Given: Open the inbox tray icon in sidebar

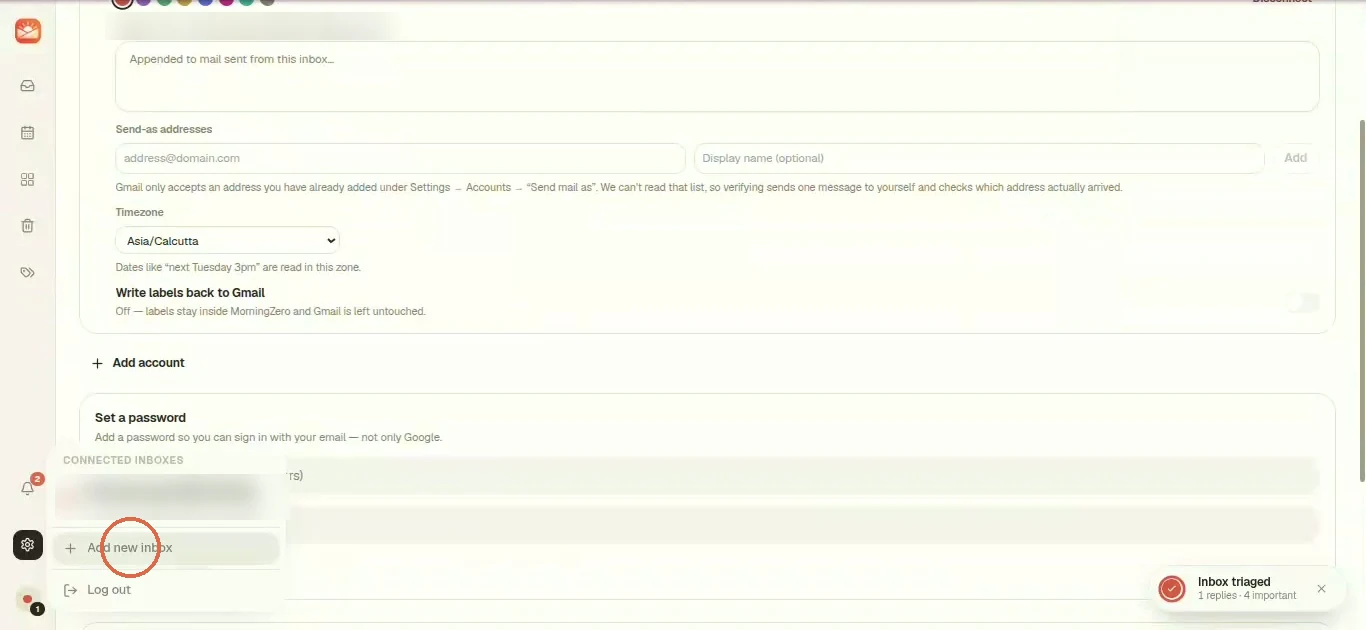Looking at the screenshot, I should [x=28, y=86].
